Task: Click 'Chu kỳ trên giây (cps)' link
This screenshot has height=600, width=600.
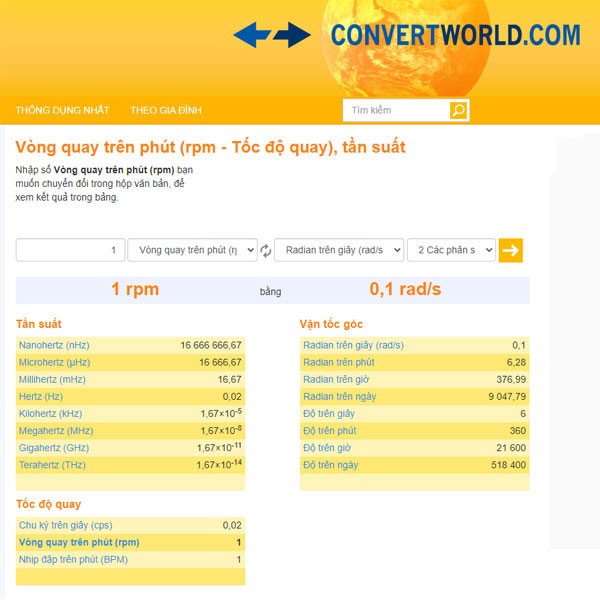Action: pos(66,525)
